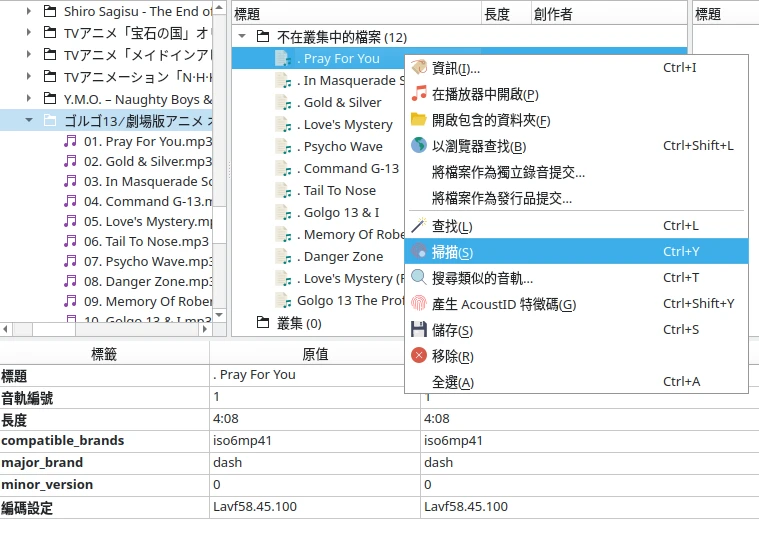This screenshot has height=539, width=759.
Task: Expand the Y.M.O. Naughty Boys folder
Action: point(28,99)
